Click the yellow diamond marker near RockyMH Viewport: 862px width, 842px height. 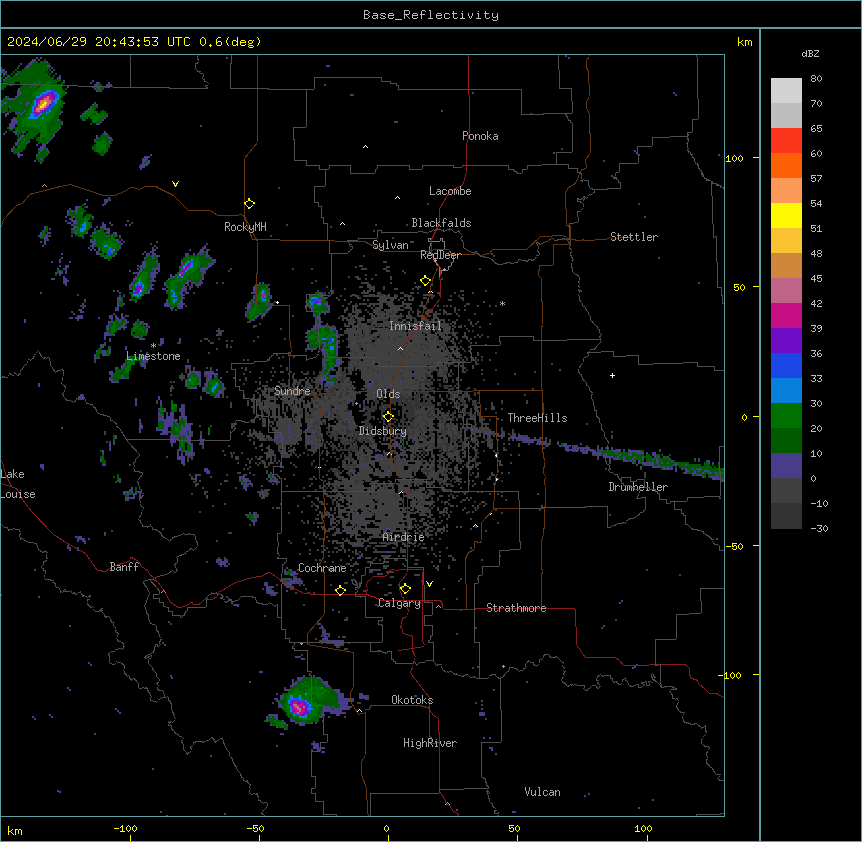(x=249, y=204)
